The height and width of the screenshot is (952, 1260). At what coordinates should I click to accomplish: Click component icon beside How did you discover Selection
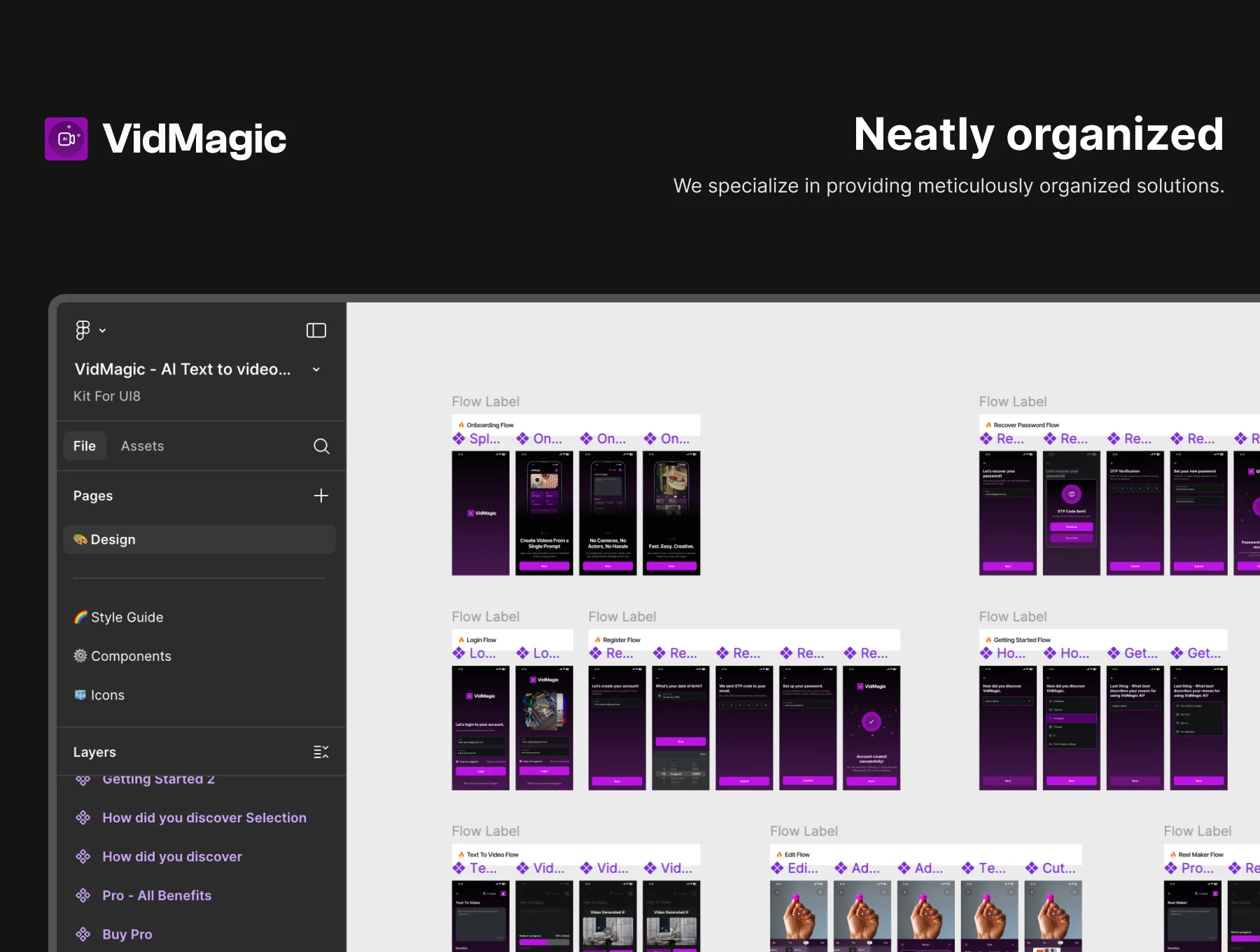[83, 818]
